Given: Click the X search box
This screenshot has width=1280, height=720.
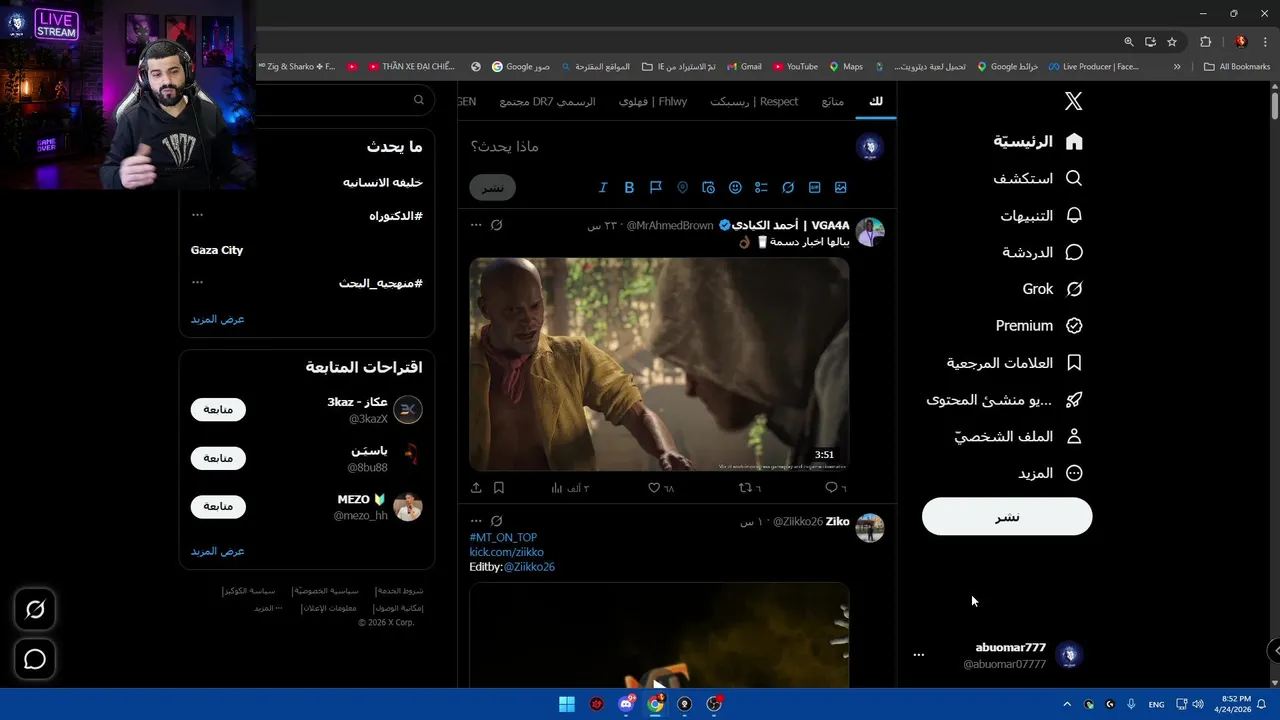Looking at the screenshot, I should (x=345, y=100).
